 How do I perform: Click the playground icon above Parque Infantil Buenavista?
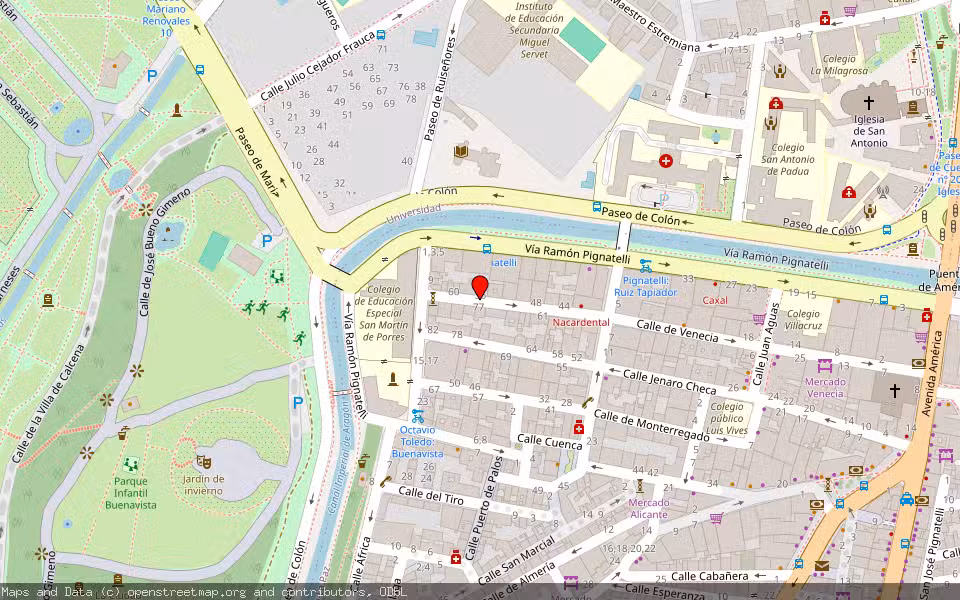130,465
